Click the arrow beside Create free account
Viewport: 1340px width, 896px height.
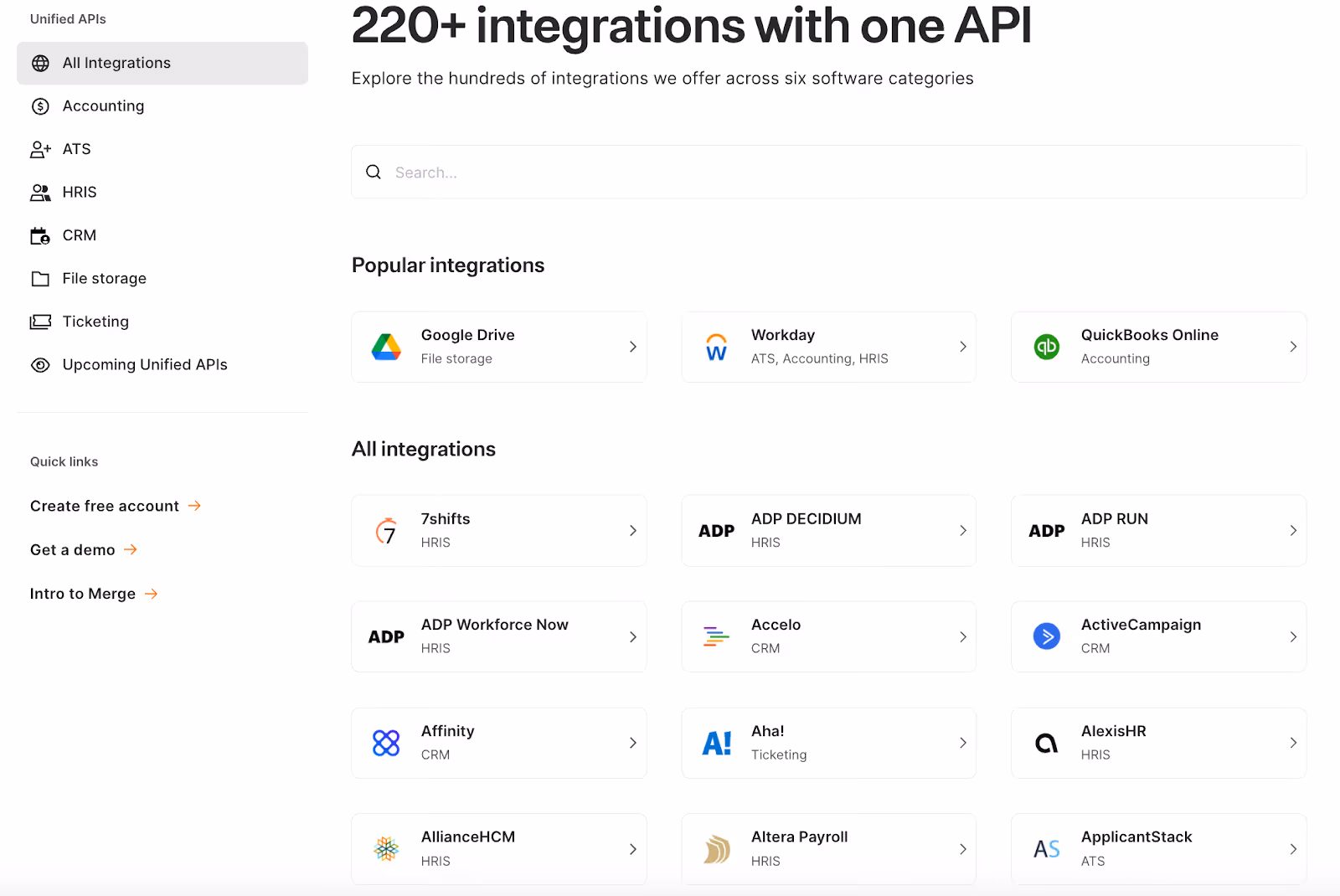[194, 506]
